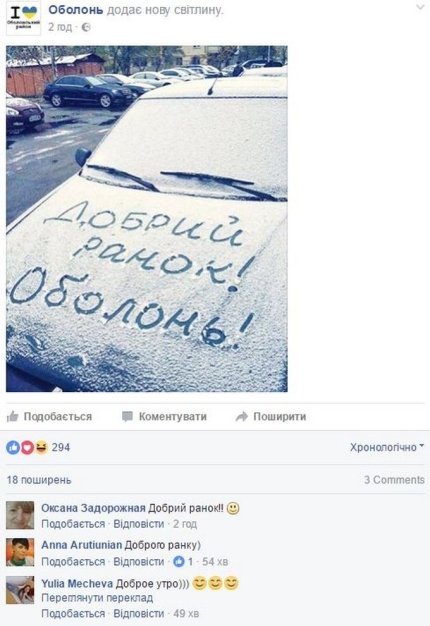This screenshot has height=626, width=430.
Task: Like the post with Подобається thumbs-up
Action: pyautogui.click(x=50, y=416)
